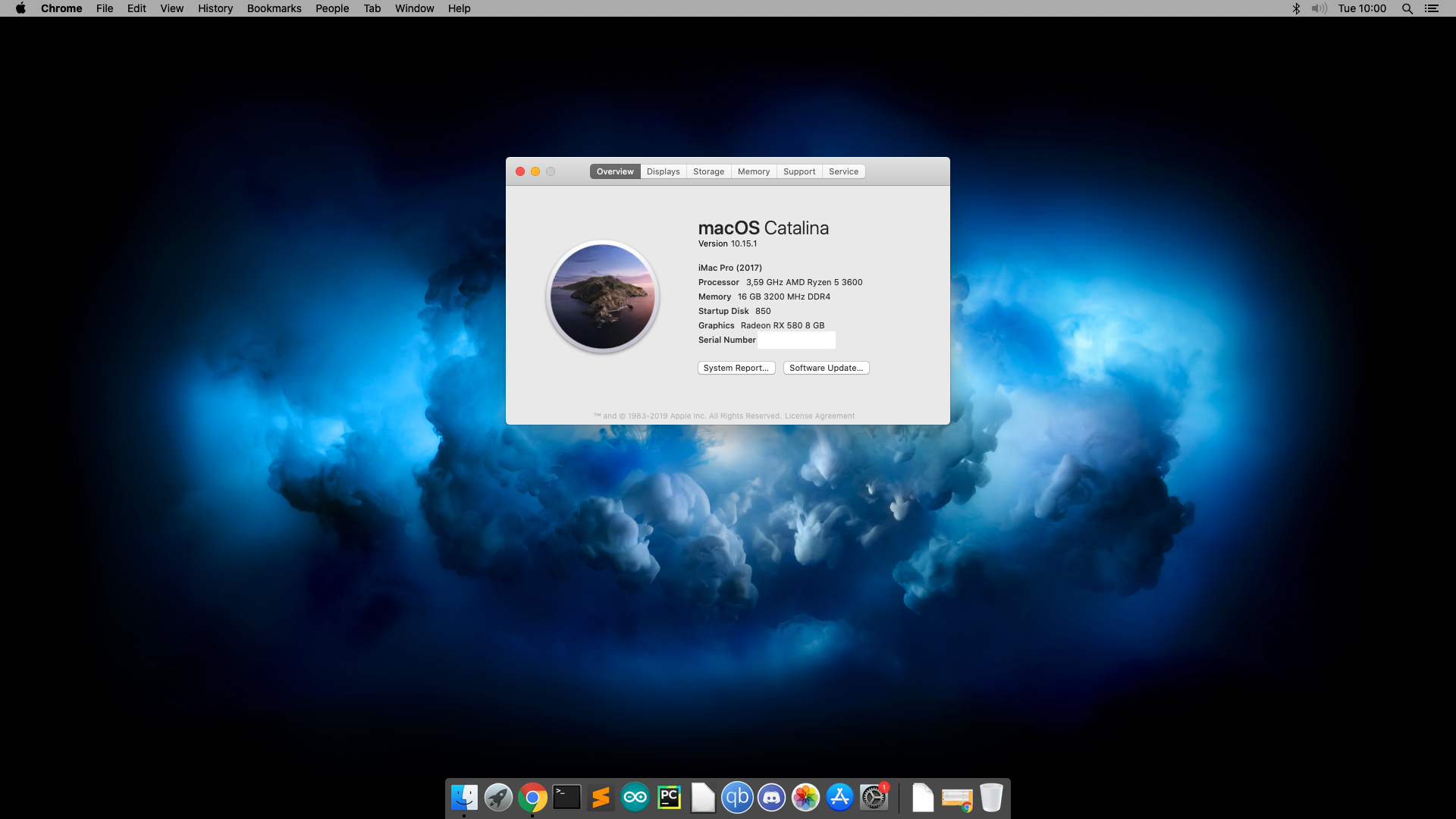Click the clock showing Tue 10:00

point(1362,8)
